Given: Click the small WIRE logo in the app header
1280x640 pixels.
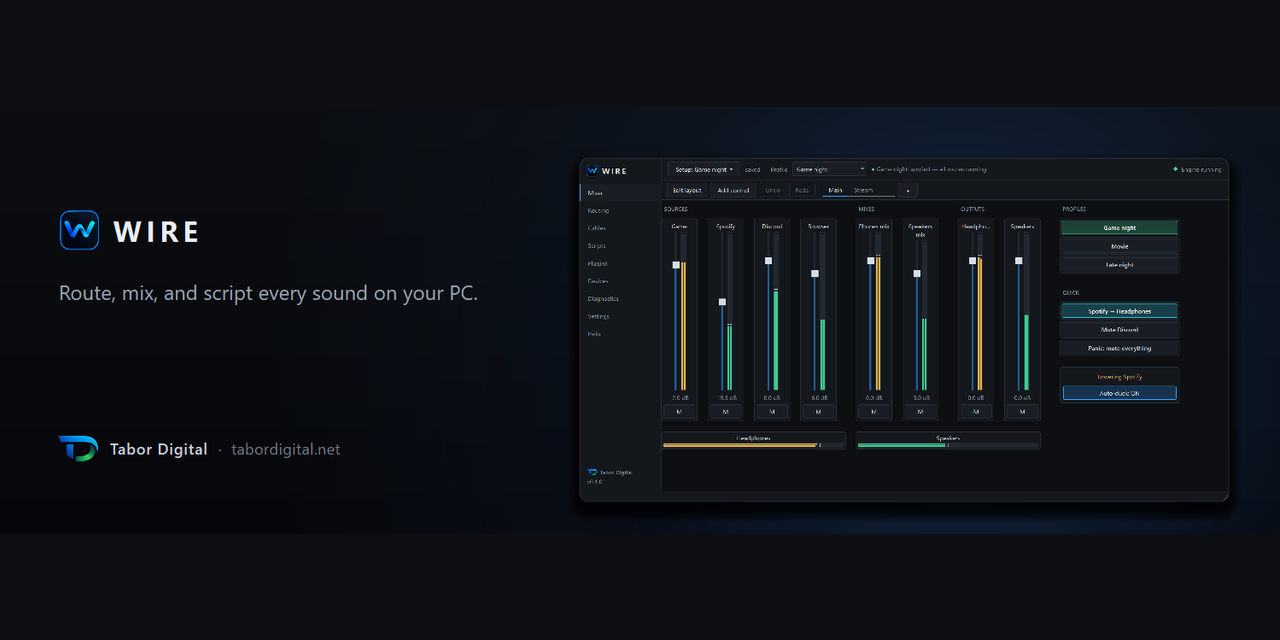Looking at the screenshot, I should pyautogui.click(x=592, y=170).
